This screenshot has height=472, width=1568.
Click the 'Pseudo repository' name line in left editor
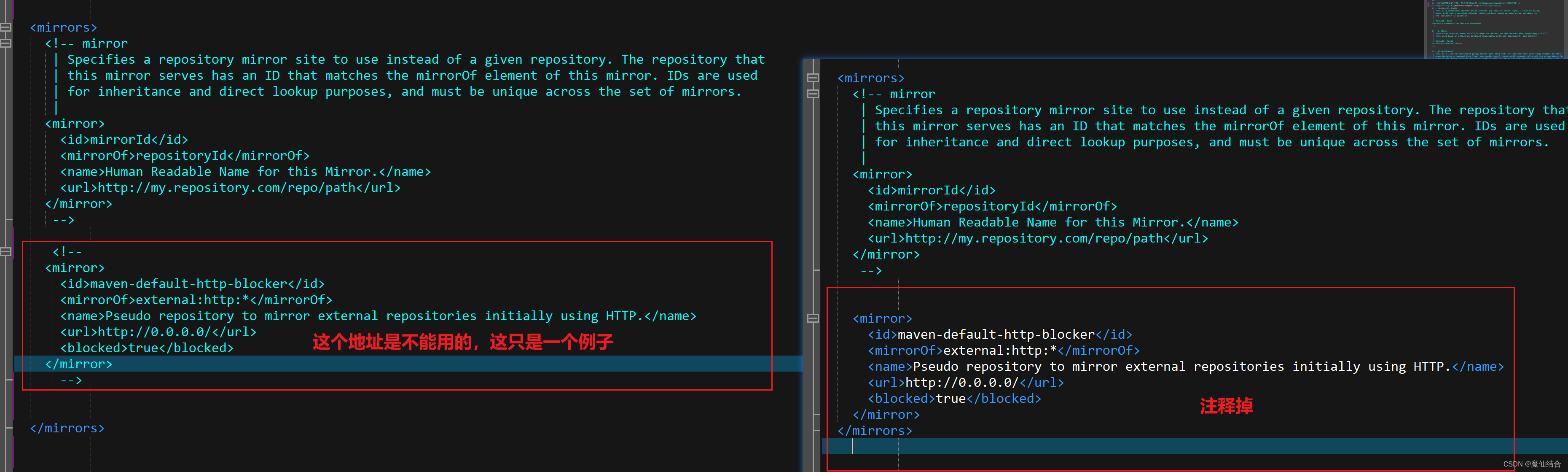pyautogui.click(x=378, y=316)
